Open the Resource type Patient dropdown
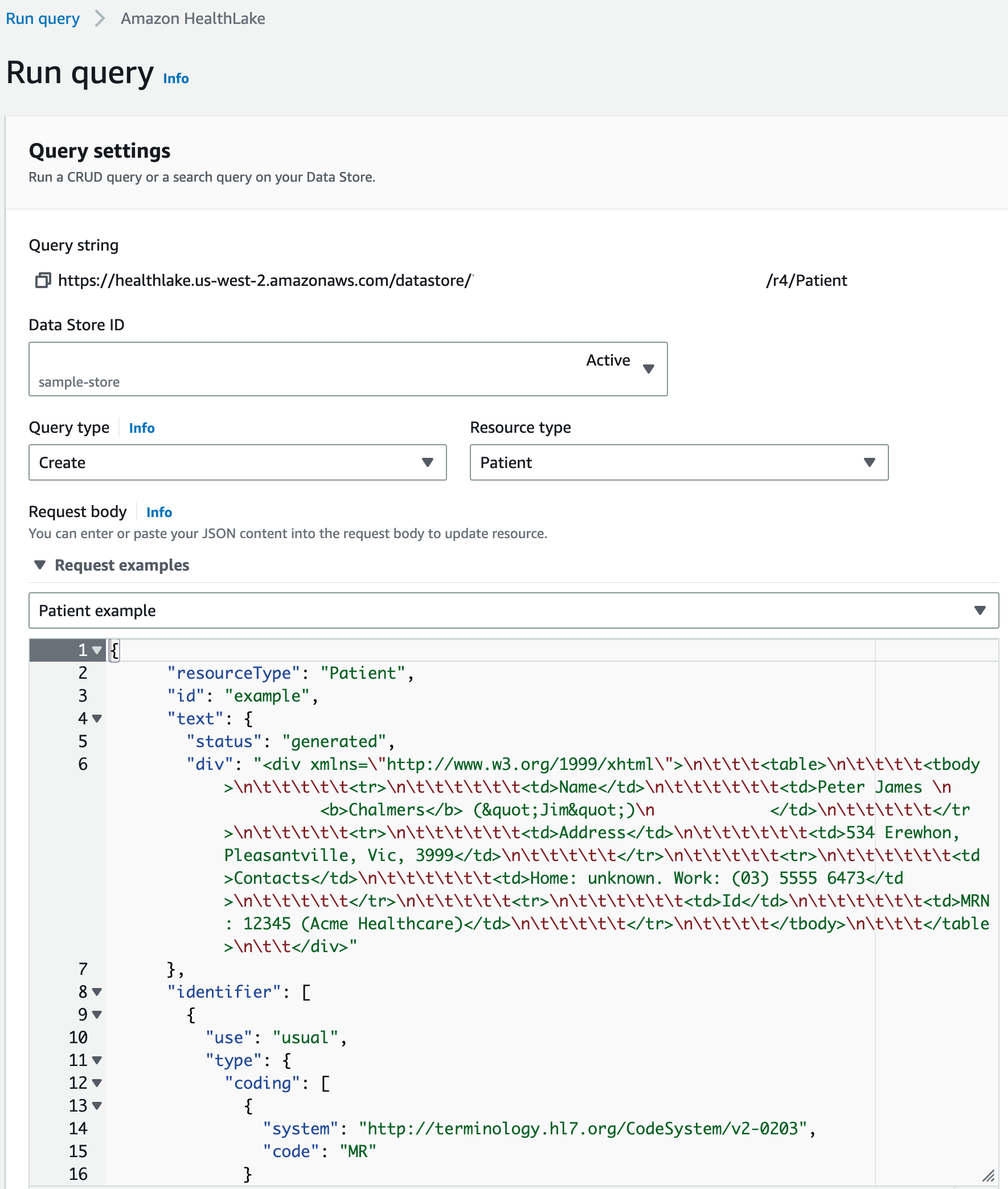The height and width of the screenshot is (1189, 1008). [679, 463]
